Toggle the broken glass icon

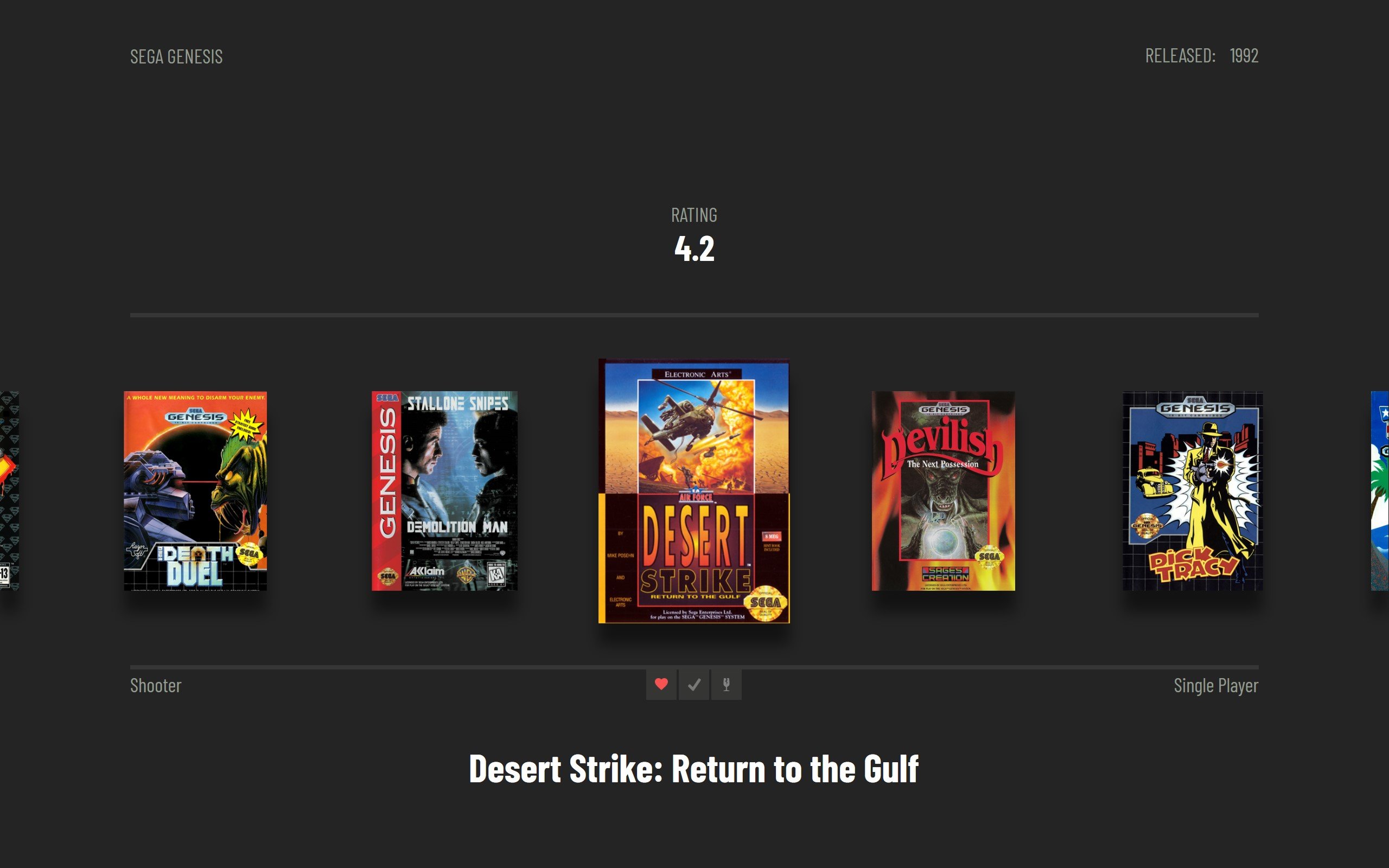point(726,684)
